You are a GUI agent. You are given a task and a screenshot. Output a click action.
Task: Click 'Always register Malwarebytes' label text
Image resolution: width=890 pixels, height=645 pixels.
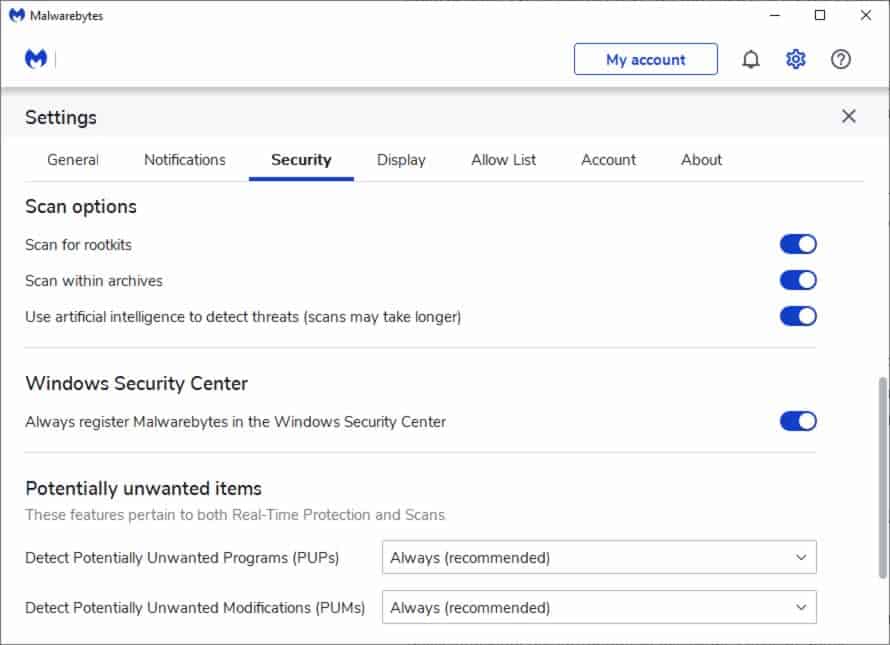[x=236, y=422]
